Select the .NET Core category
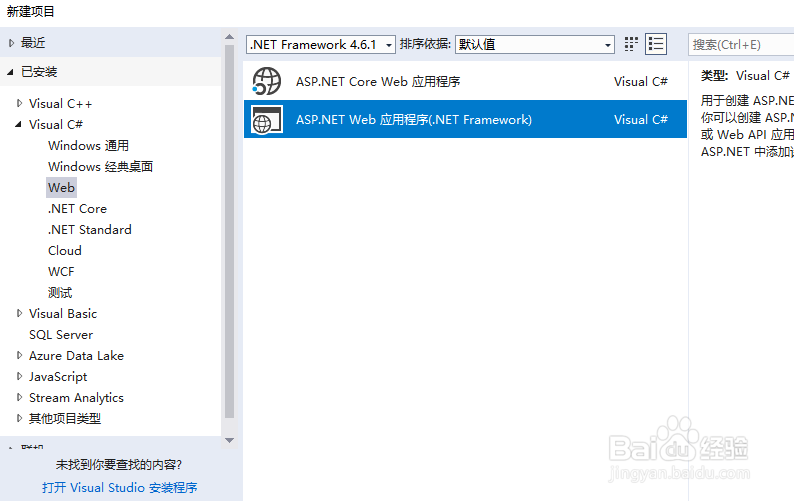 (x=77, y=209)
